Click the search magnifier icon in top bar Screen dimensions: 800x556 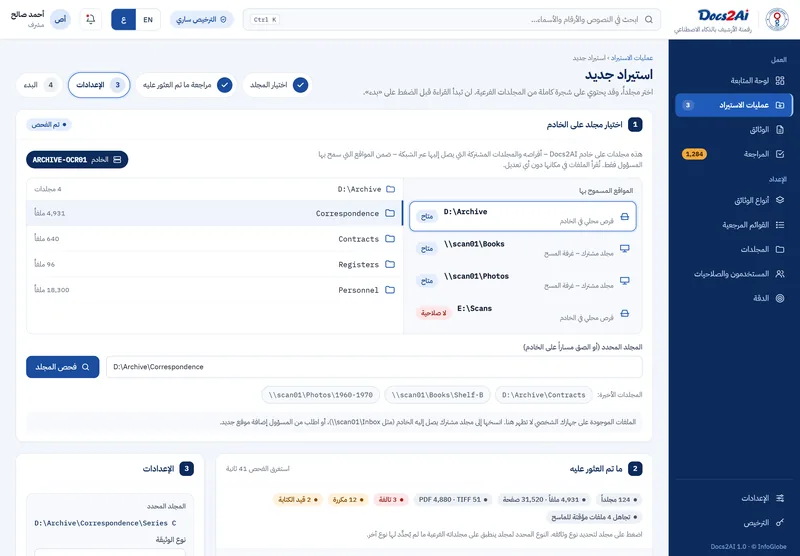pos(648,19)
